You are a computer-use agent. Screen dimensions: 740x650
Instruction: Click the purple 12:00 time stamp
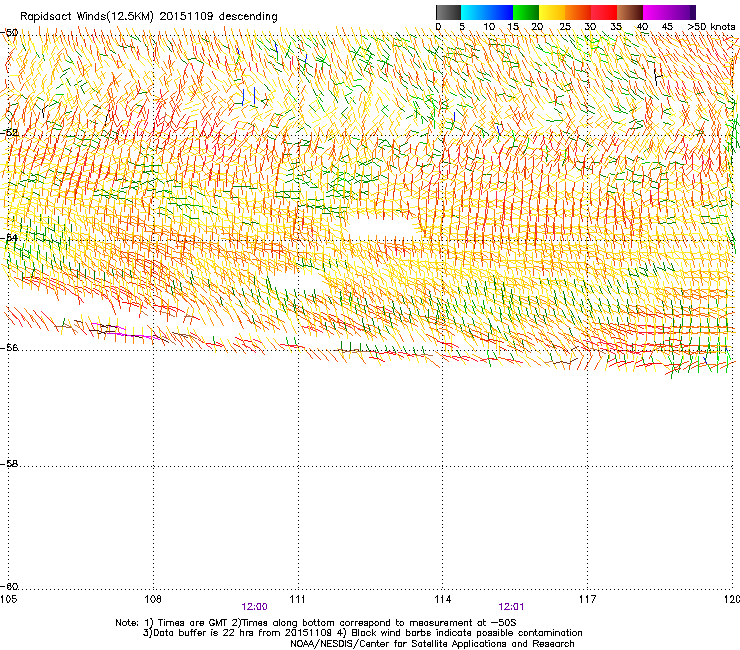coord(254,607)
